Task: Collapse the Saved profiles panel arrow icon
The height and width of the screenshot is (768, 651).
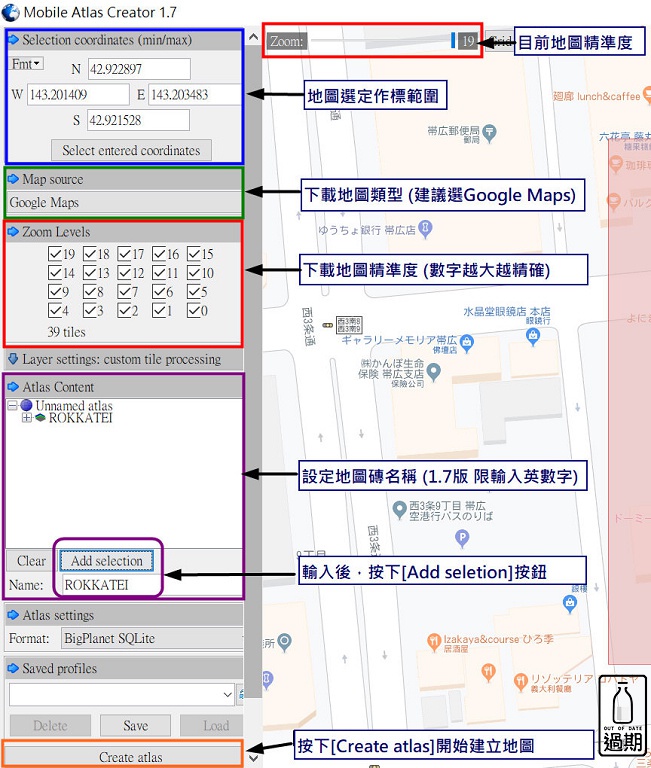Action: 13,669
